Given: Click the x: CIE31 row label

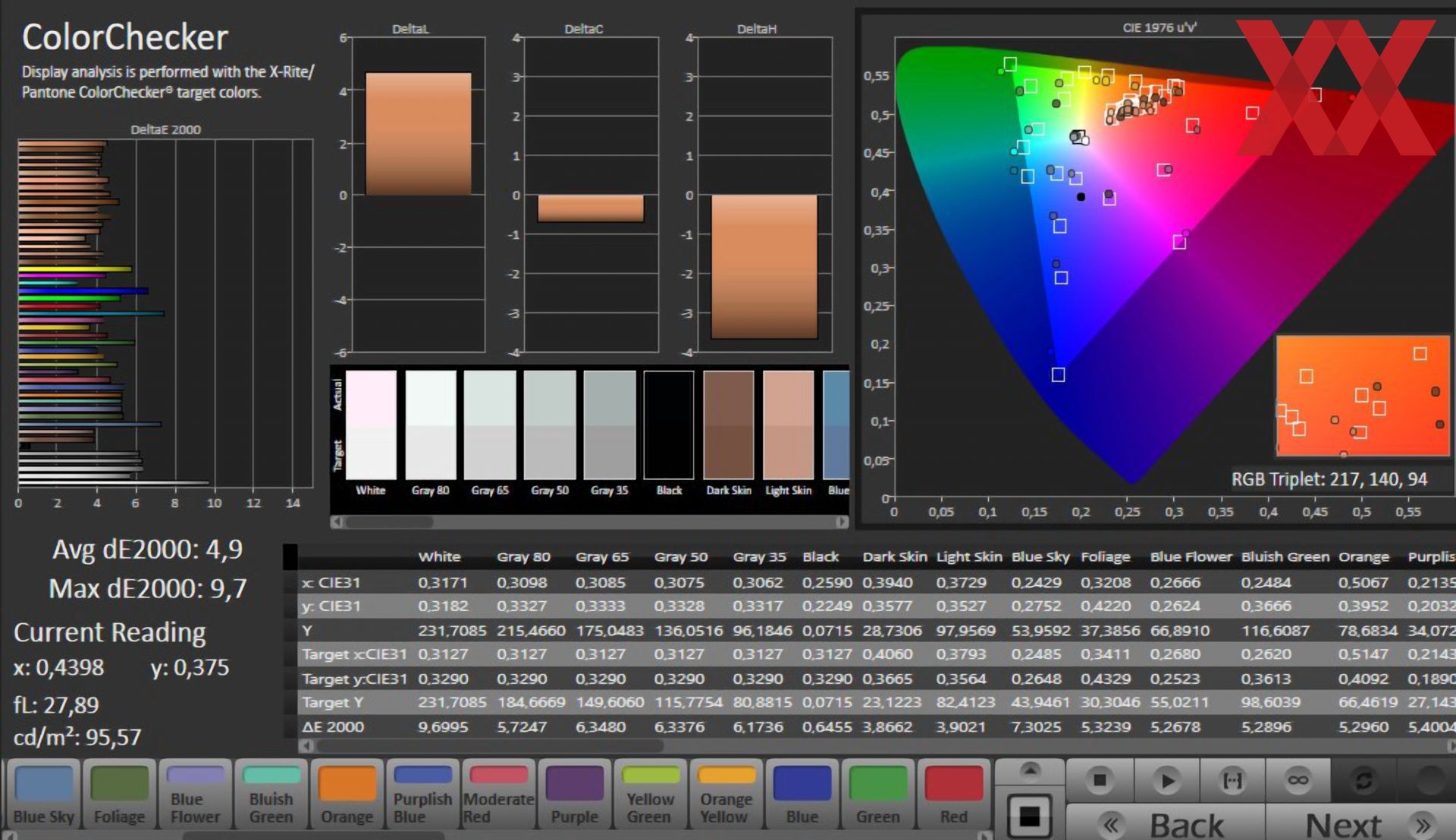Looking at the screenshot, I should (331, 583).
